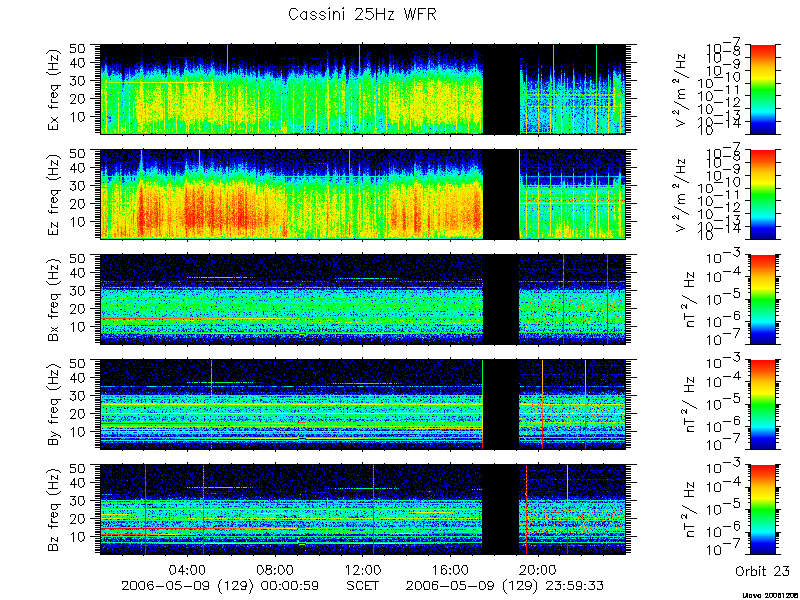Click the Ez spectrogram panel

click(x=363, y=194)
